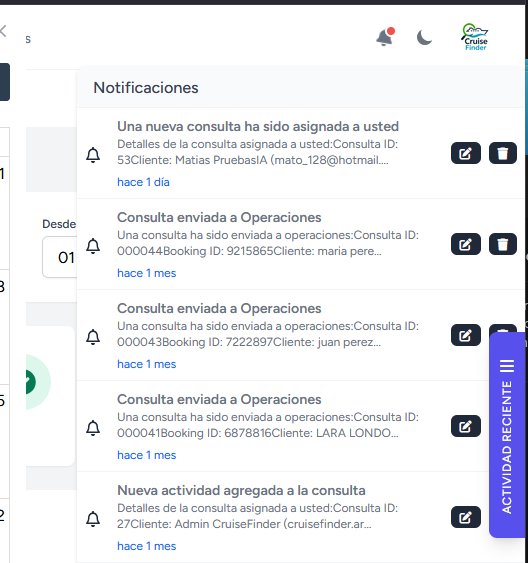Screen dimensions: 528x563
Task: Open the notifications bell in the header
Action: coord(386,37)
